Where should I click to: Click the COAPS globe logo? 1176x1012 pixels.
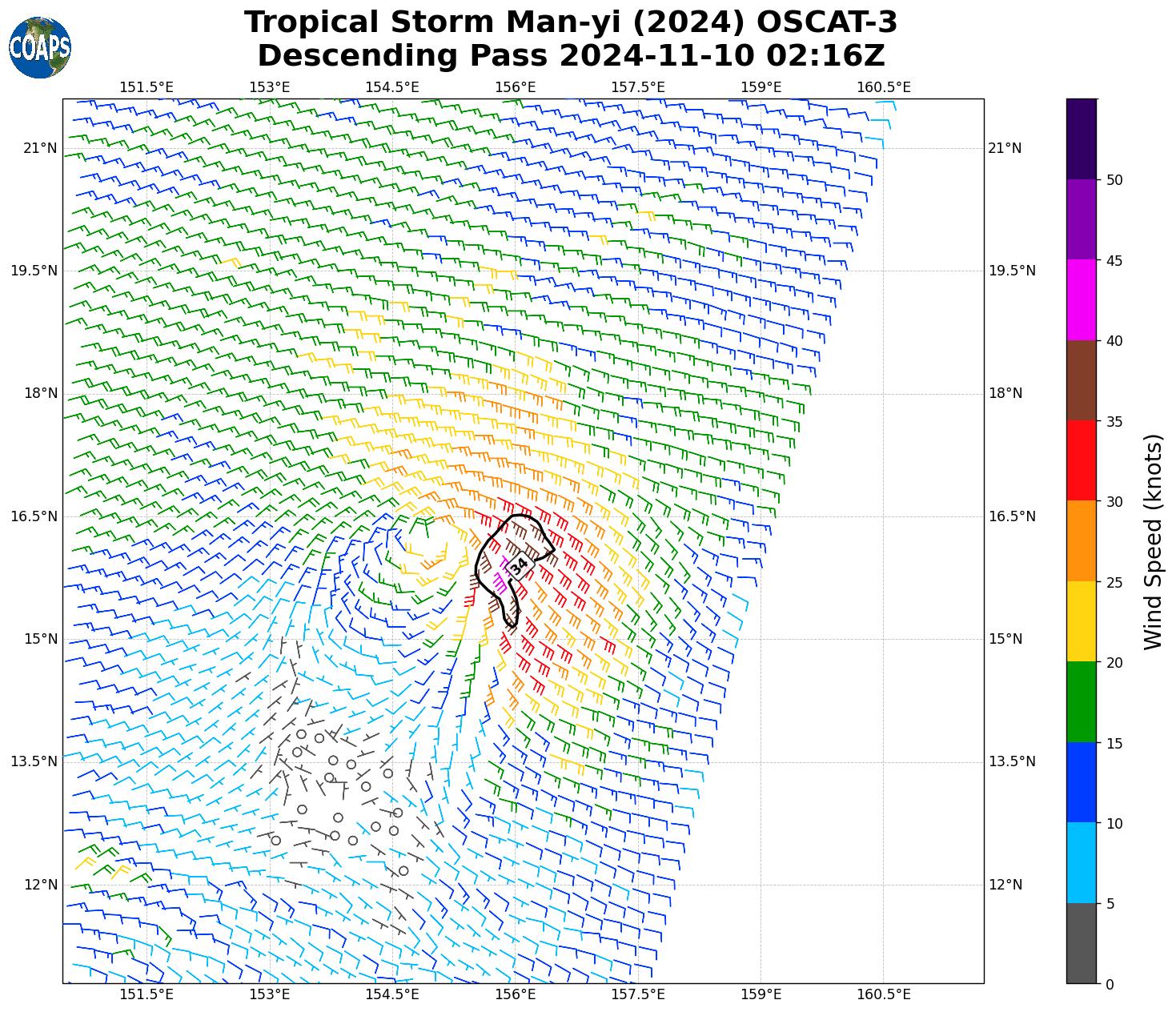tap(40, 47)
